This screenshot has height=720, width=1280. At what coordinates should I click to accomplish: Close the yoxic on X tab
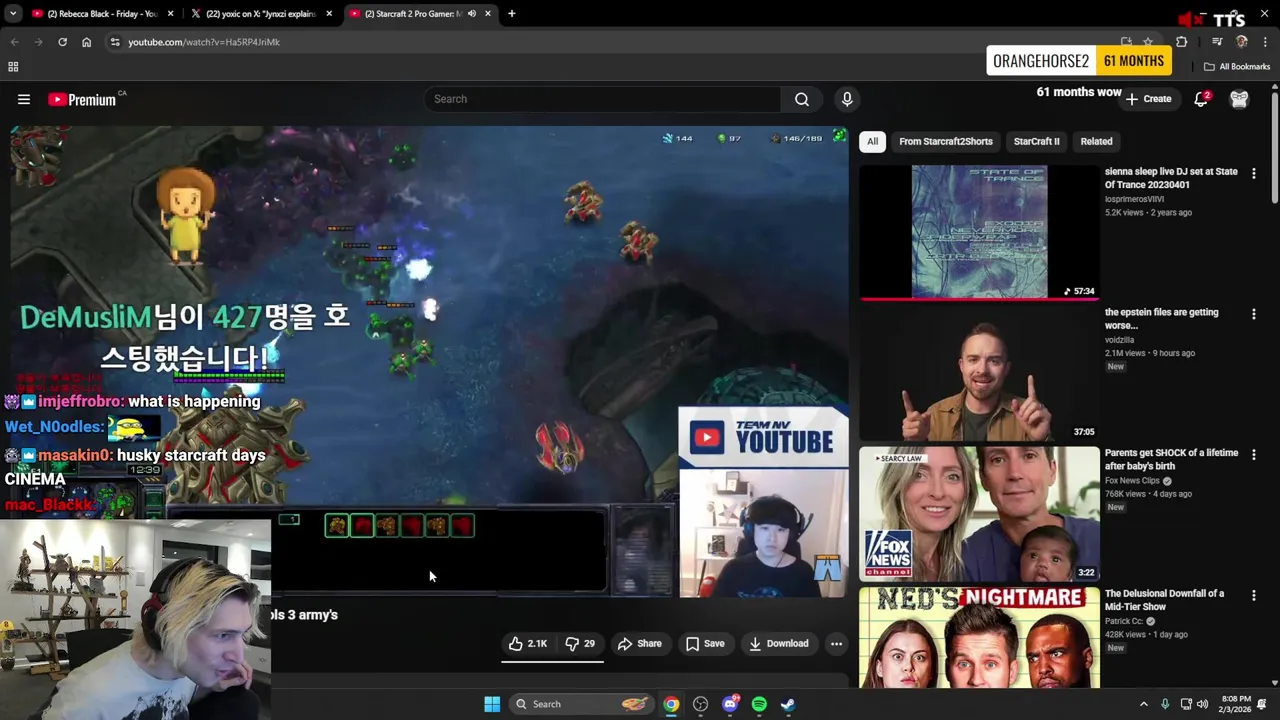330,14
